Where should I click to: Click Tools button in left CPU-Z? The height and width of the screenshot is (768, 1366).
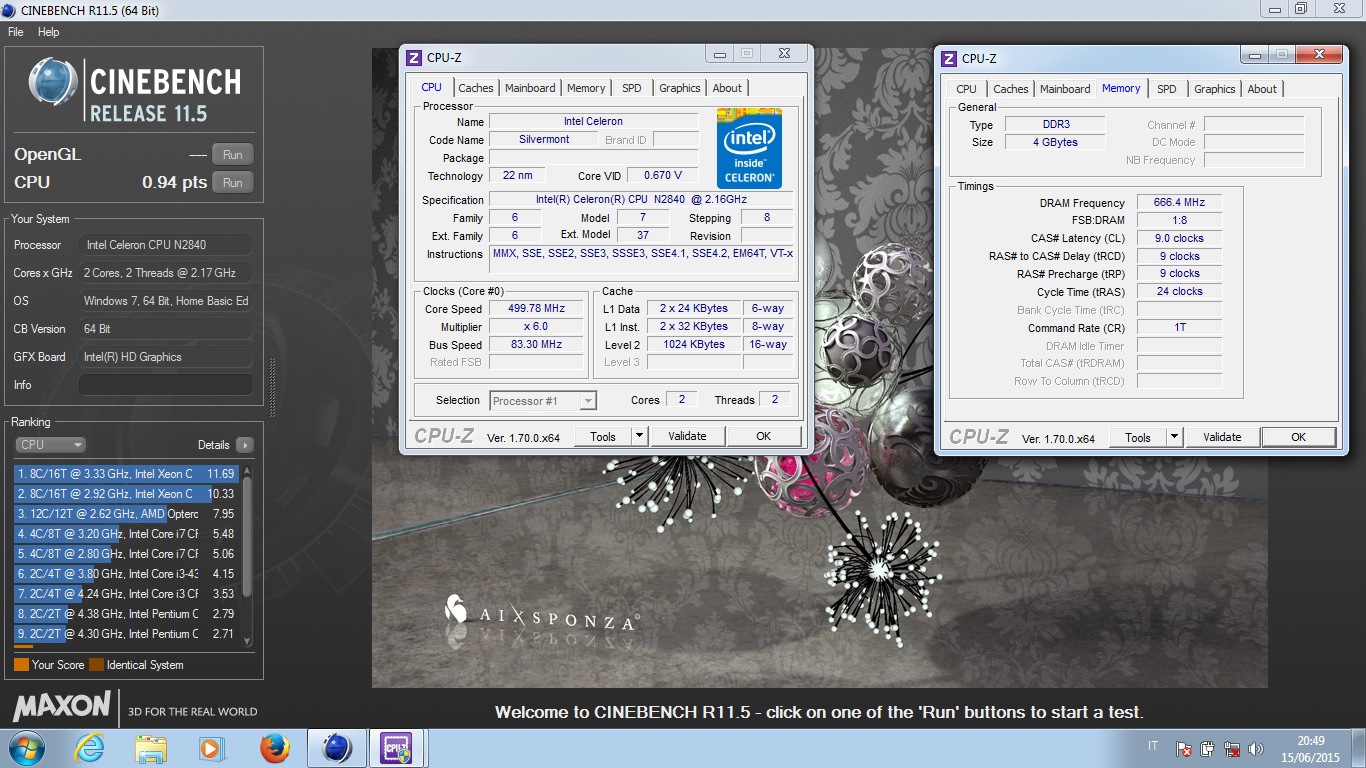tap(603, 436)
